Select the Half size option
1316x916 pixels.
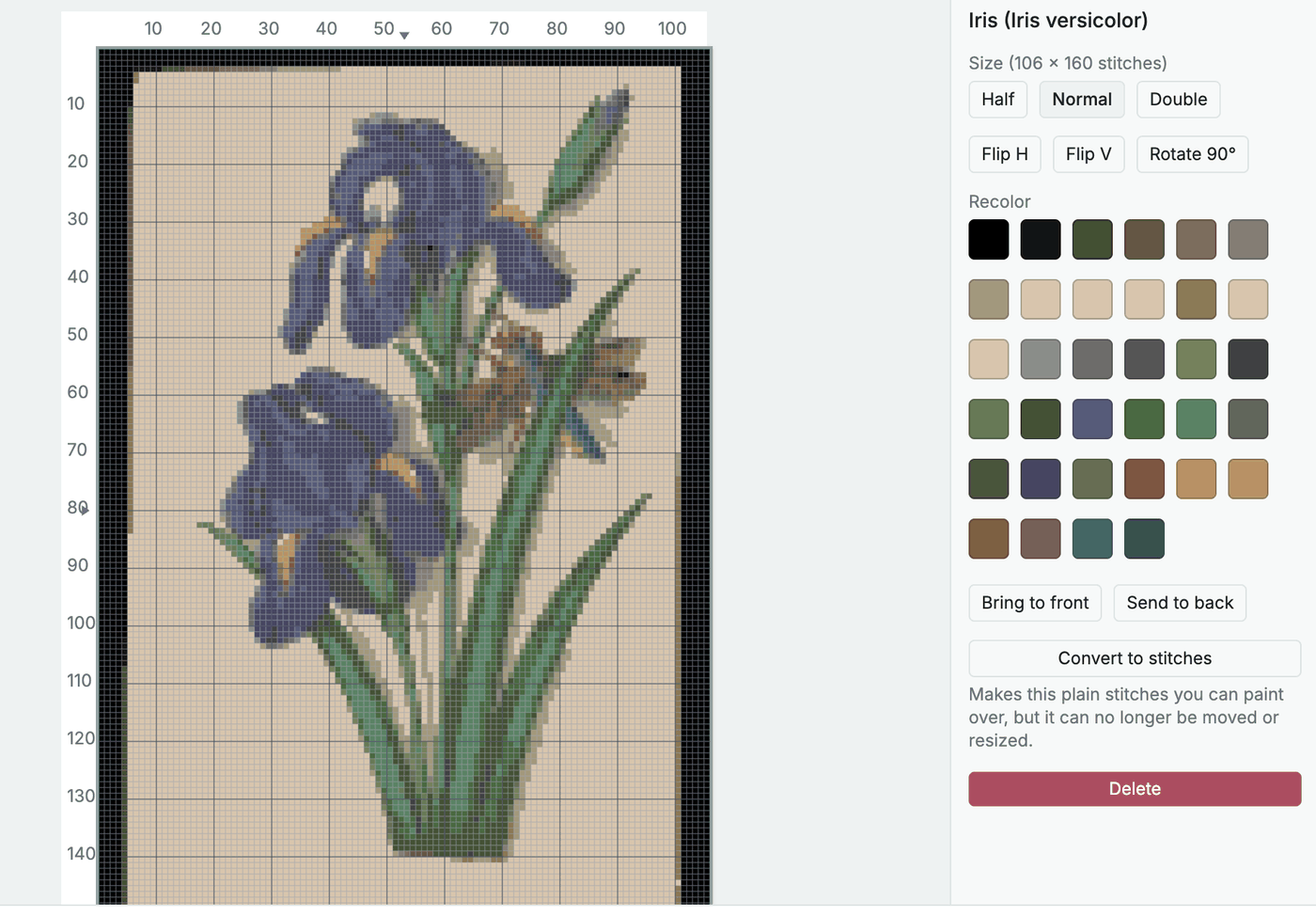[997, 100]
